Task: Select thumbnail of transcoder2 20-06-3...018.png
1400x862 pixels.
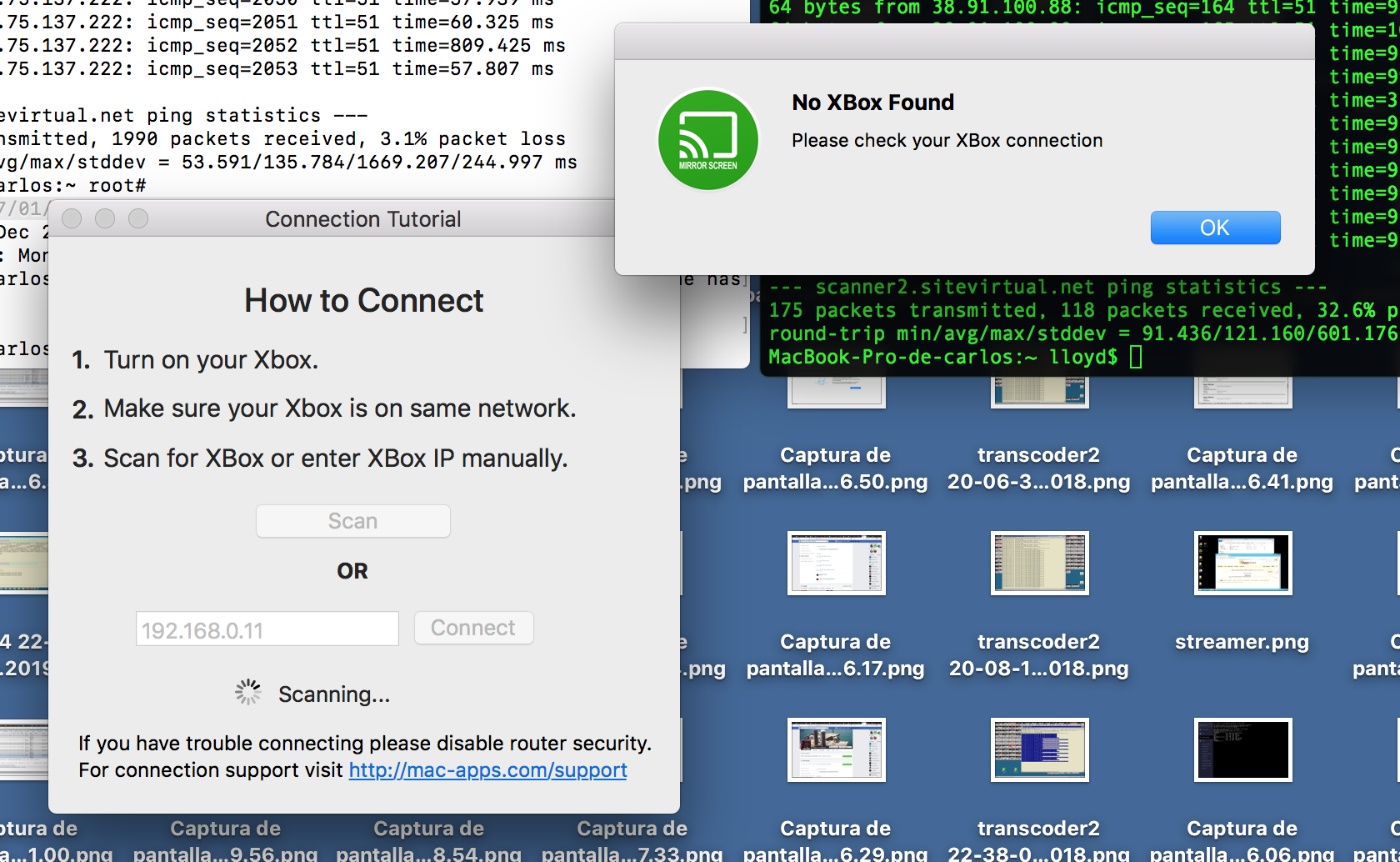Action: (1039, 391)
